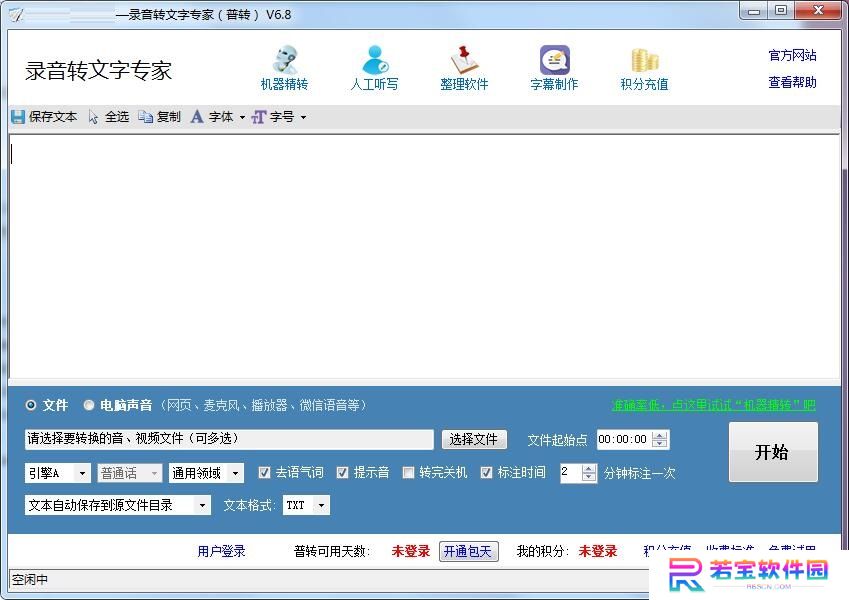Click the 开通包天 button
Image resolution: width=849 pixels, height=600 pixels.
[468, 551]
